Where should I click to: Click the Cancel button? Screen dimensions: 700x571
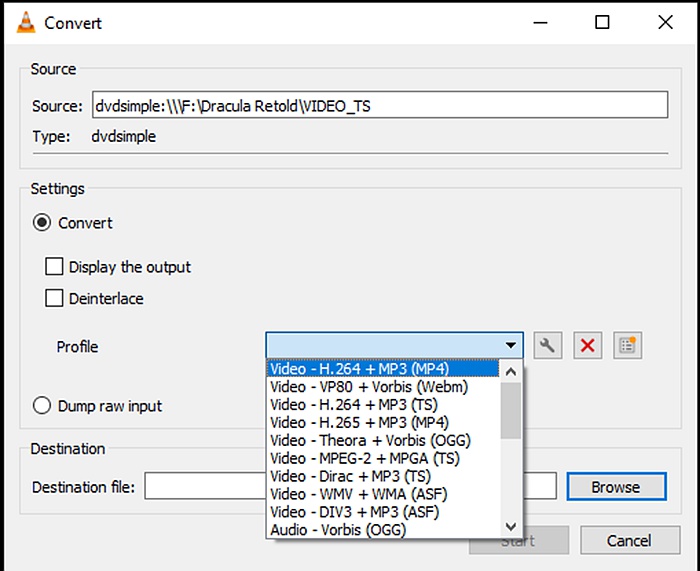click(630, 540)
